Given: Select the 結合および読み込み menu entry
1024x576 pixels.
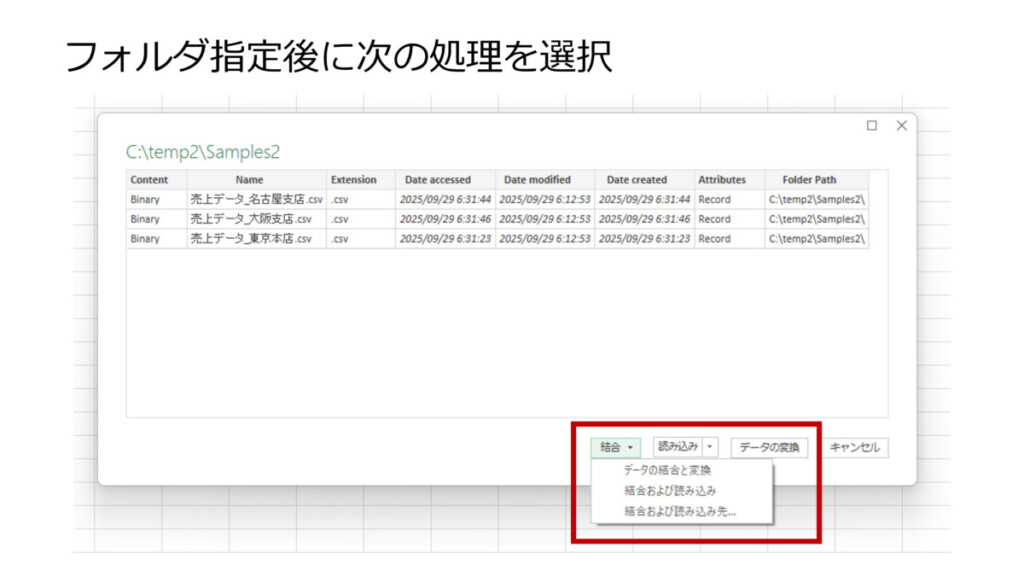Looking at the screenshot, I should (x=669, y=491).
